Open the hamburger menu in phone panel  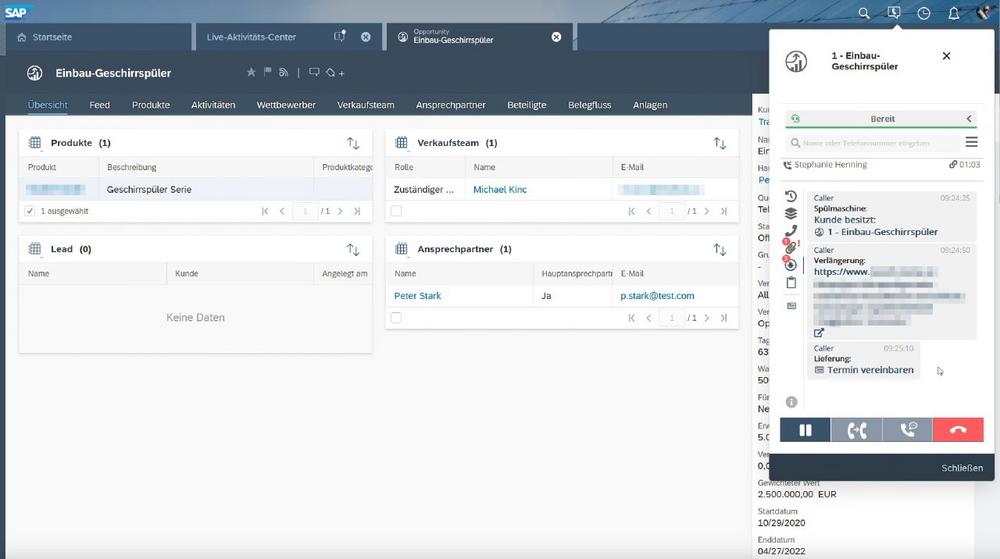[x=971, y=143]
